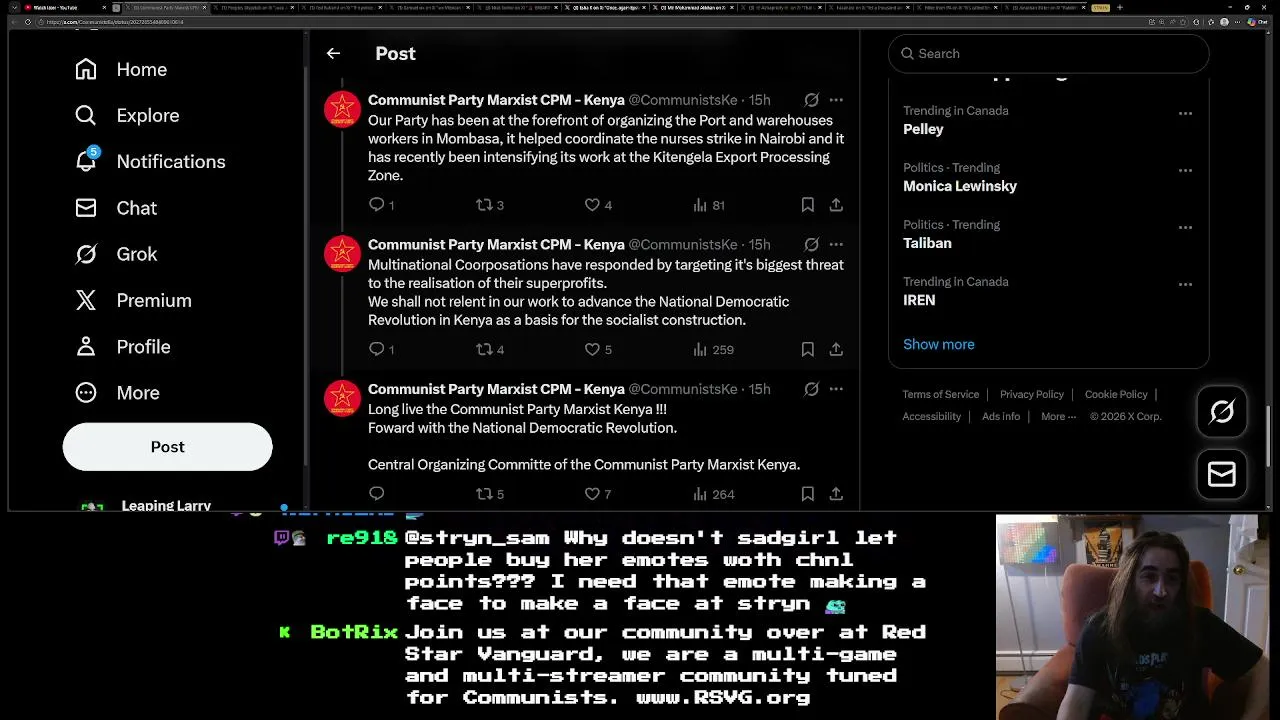
Task: Open Profile in the sidebar
Action: point(123,346)
